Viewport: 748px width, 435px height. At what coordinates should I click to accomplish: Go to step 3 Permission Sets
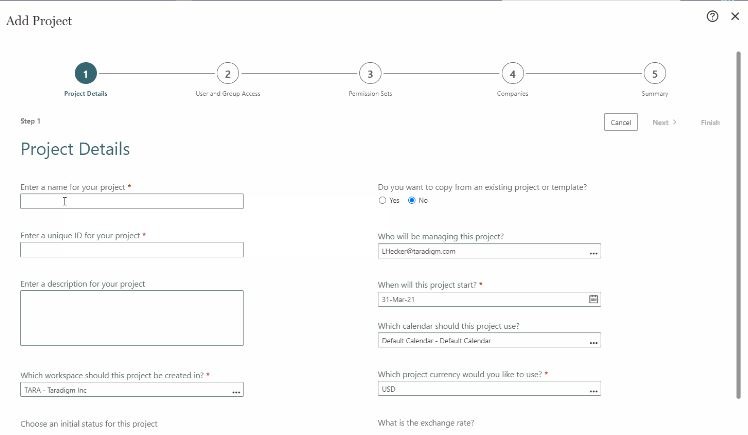(370, 74)
